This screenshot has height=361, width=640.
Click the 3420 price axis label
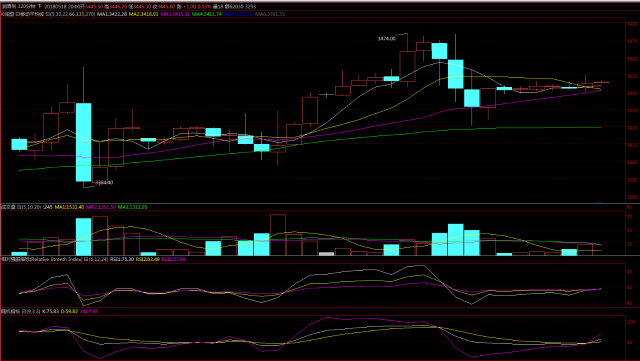[632, 128]
